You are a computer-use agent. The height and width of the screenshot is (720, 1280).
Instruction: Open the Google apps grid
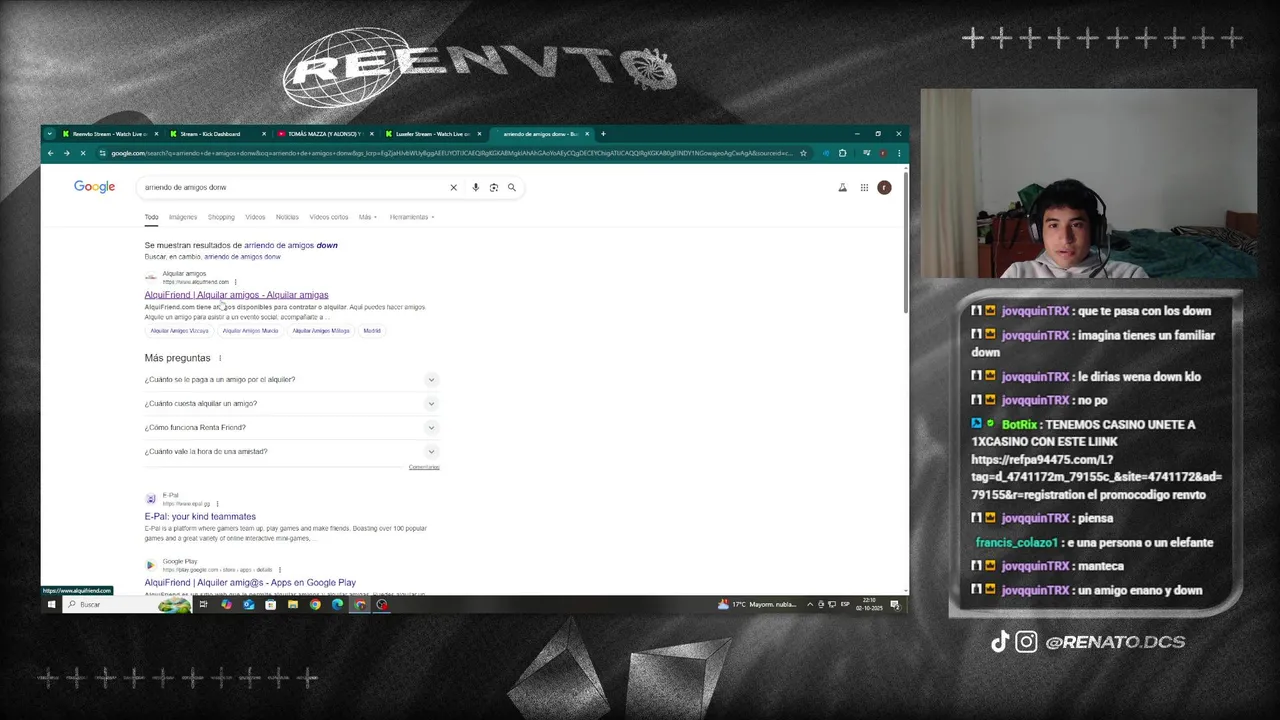tap(864, 187)
